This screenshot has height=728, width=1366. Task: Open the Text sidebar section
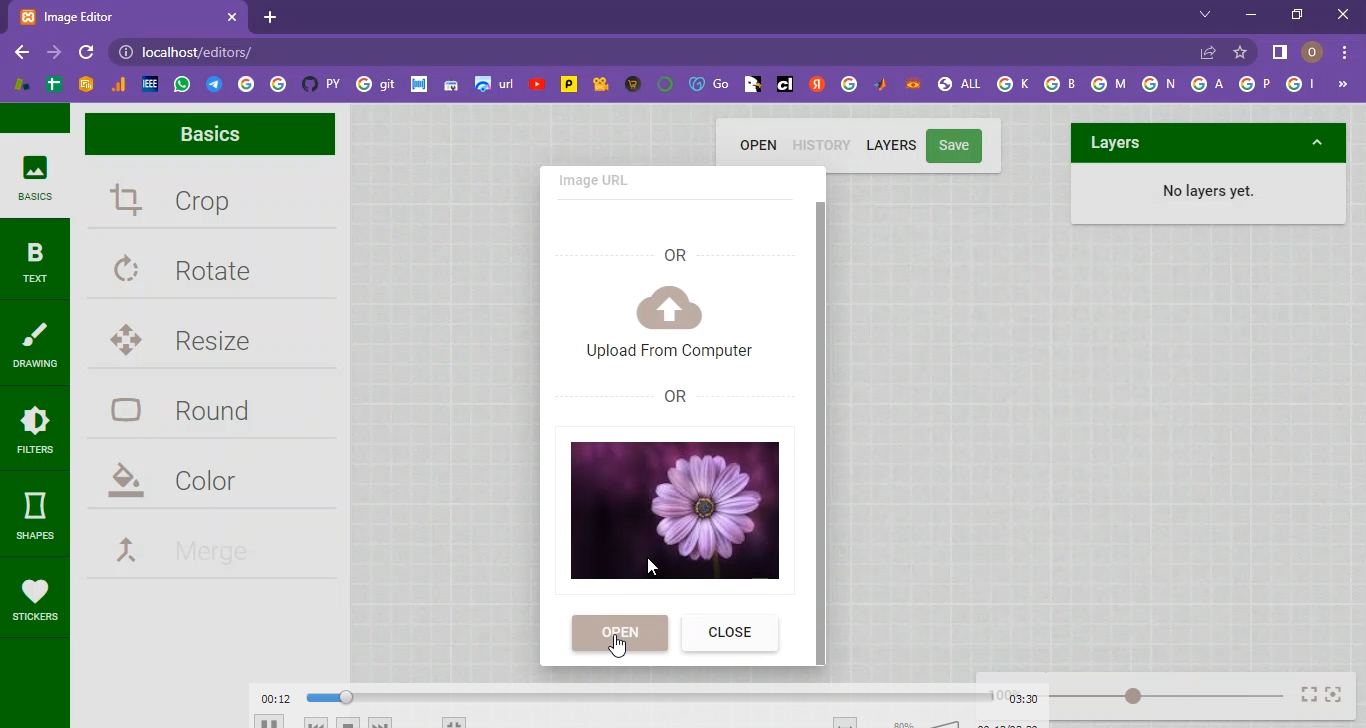[35, 261]
